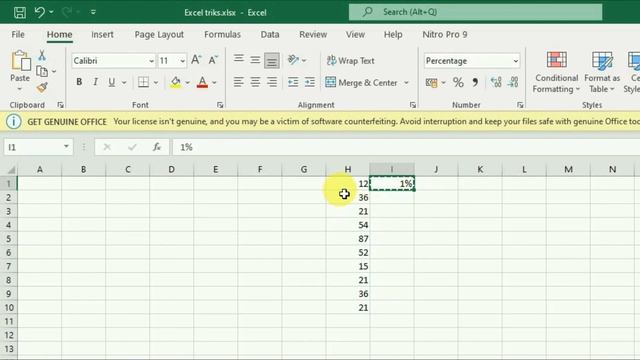Align text right
Screen dimensions: 640x360
(272, 82)
